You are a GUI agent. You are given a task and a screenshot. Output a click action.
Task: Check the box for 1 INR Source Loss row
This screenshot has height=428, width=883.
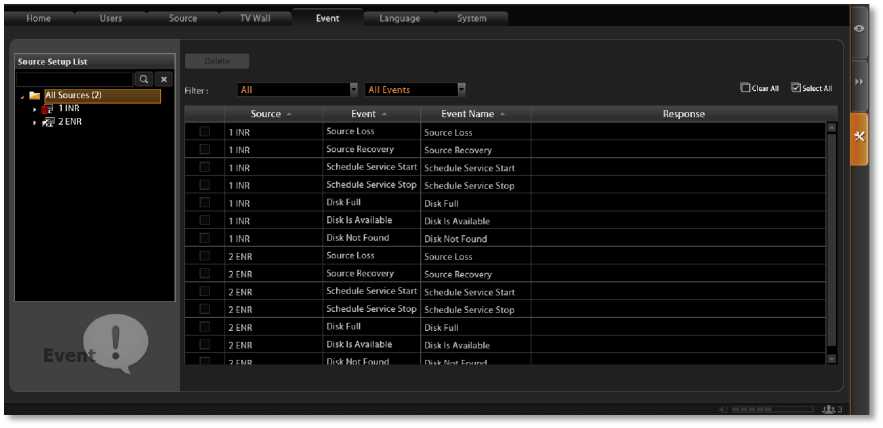(x=205, y=132)
